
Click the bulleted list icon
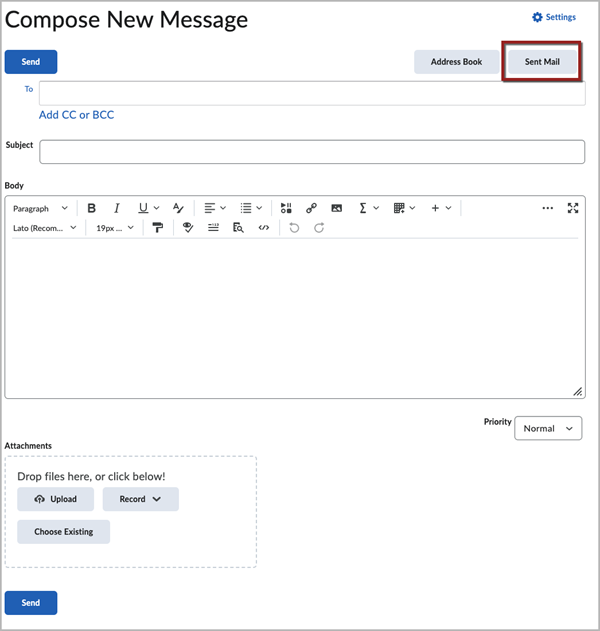point(246,208)
